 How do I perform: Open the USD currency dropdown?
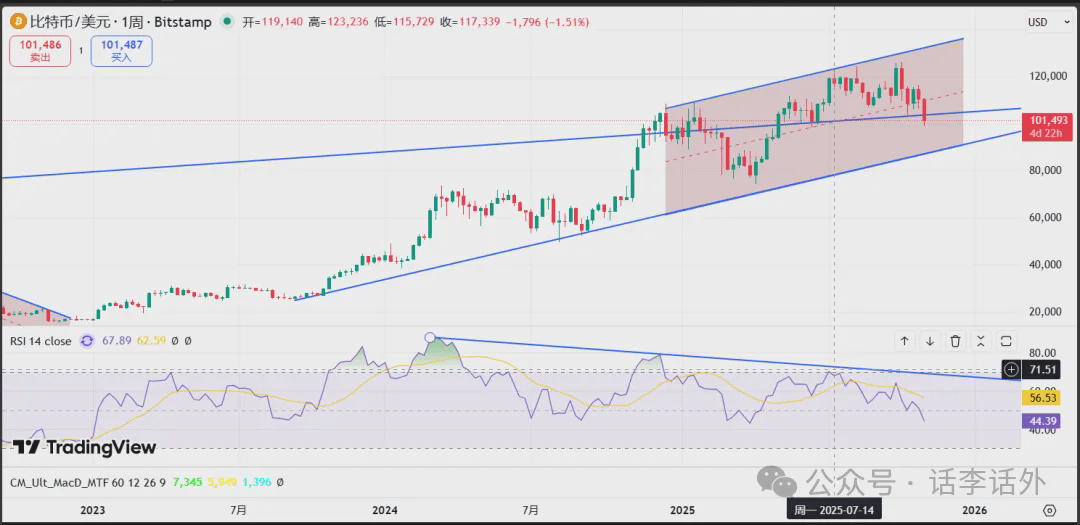[x=1043, y=22]
